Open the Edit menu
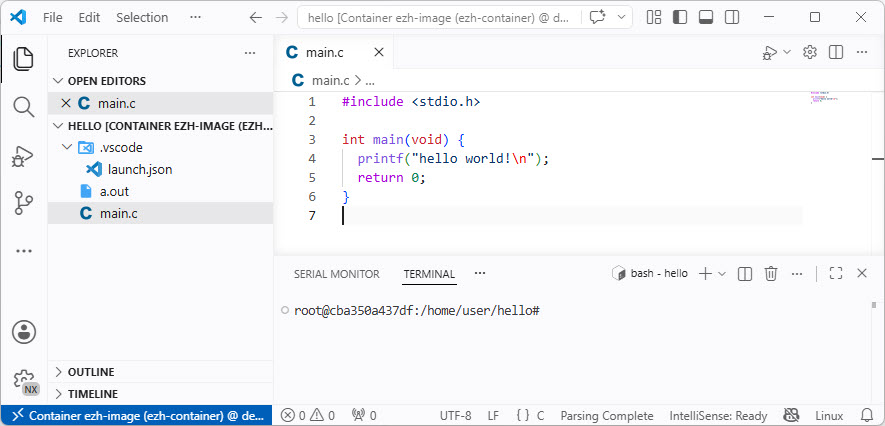Viewport: 885px width, 426px height. click(89, 17)
